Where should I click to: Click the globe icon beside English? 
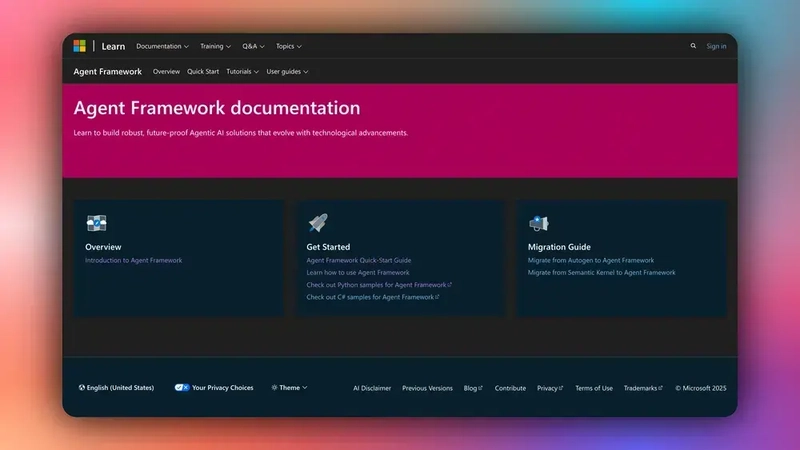[82, 388]
